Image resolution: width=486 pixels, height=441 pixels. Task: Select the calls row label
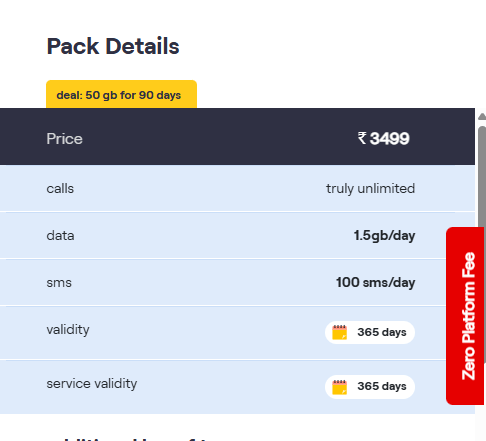pyautogui.click(x=60, y=189)
